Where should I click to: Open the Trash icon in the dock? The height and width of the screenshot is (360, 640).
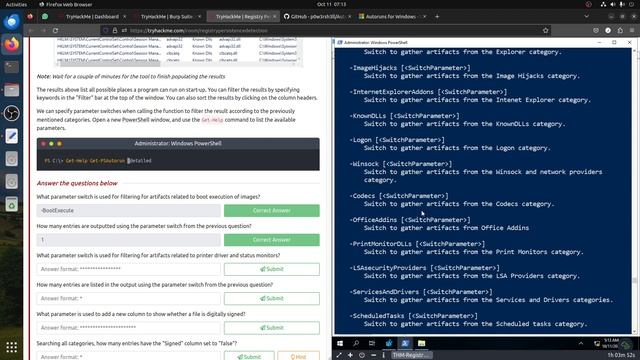click(x=11, y=204)
